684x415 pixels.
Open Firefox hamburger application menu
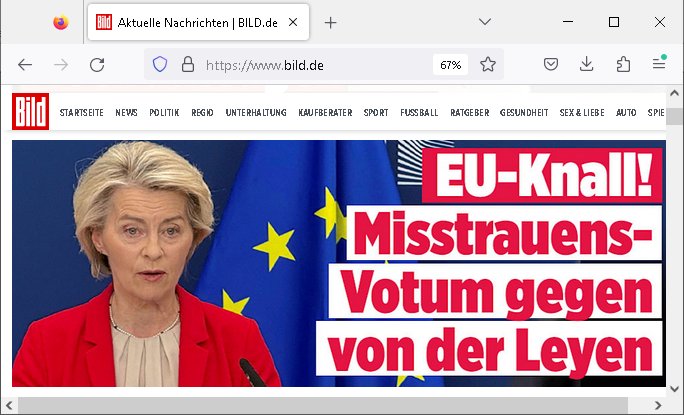659,64
